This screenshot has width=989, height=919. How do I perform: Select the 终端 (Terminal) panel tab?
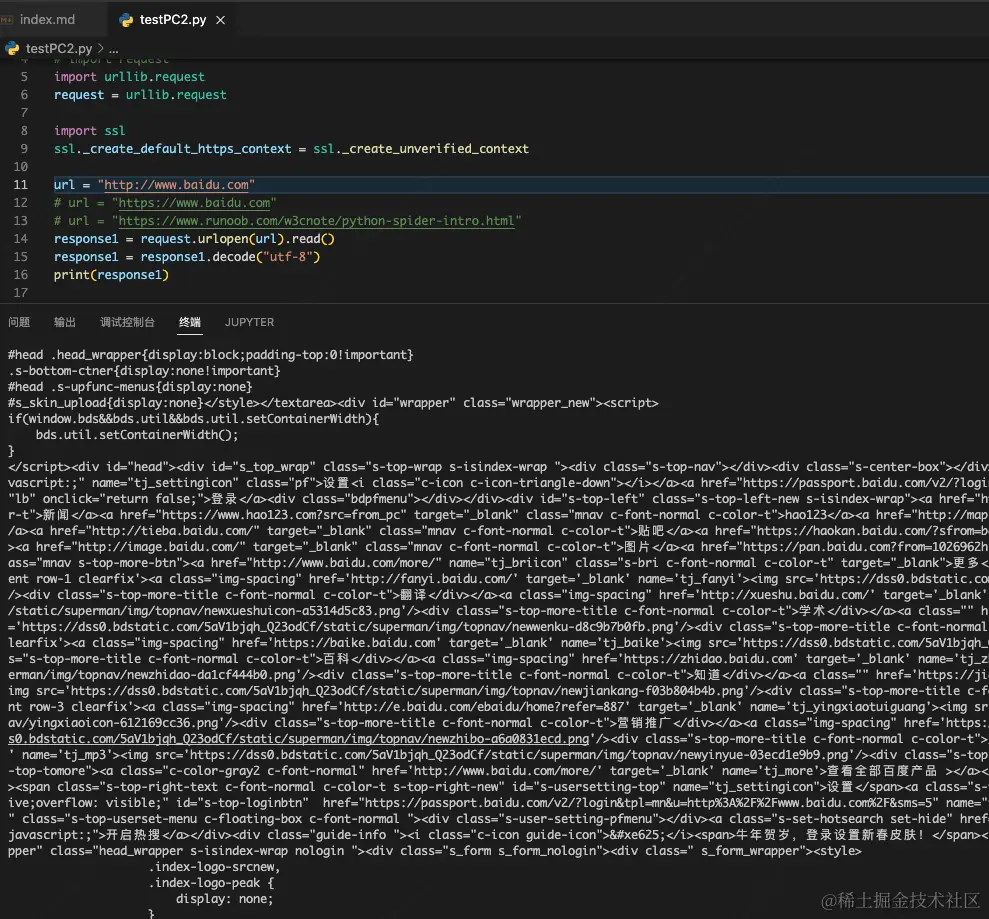[x=190, y=322]
